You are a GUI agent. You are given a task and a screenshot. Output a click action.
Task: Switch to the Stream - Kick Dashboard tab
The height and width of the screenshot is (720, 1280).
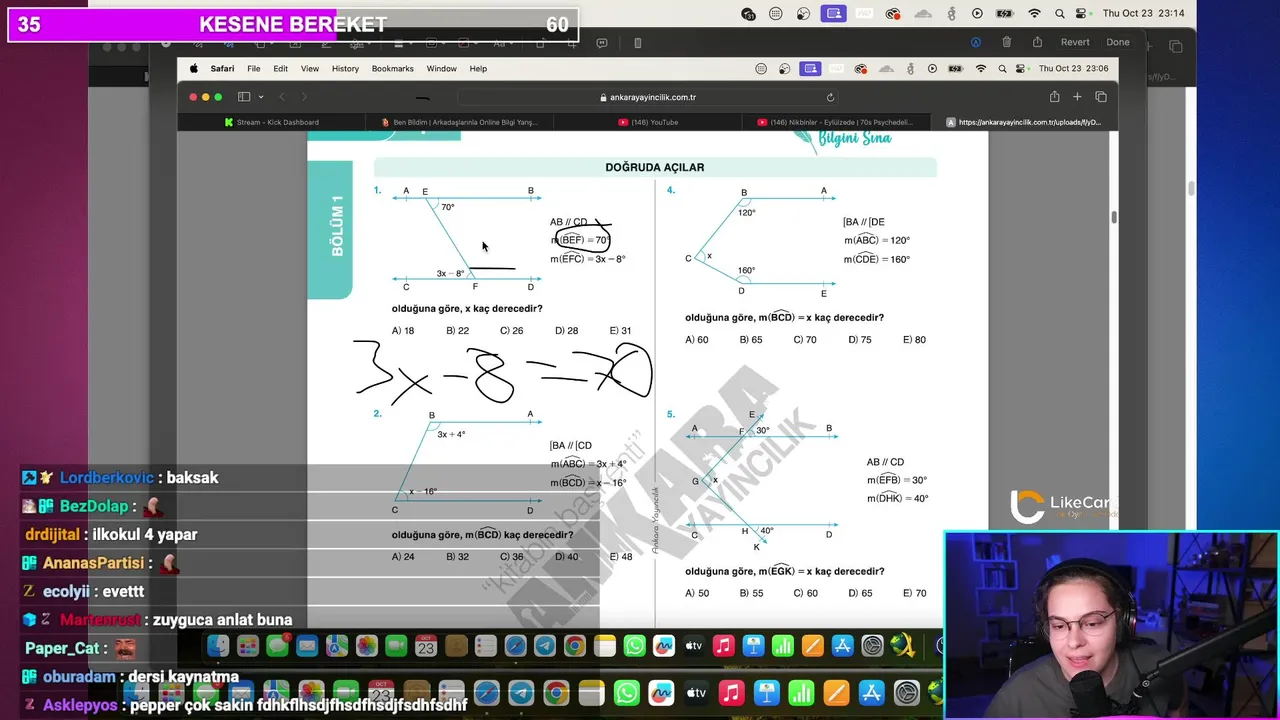(272, 122)
